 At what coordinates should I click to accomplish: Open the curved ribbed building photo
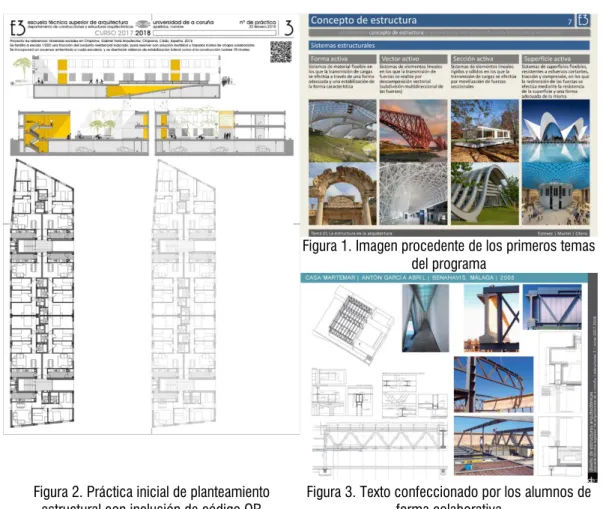click(x=485, y=194)
